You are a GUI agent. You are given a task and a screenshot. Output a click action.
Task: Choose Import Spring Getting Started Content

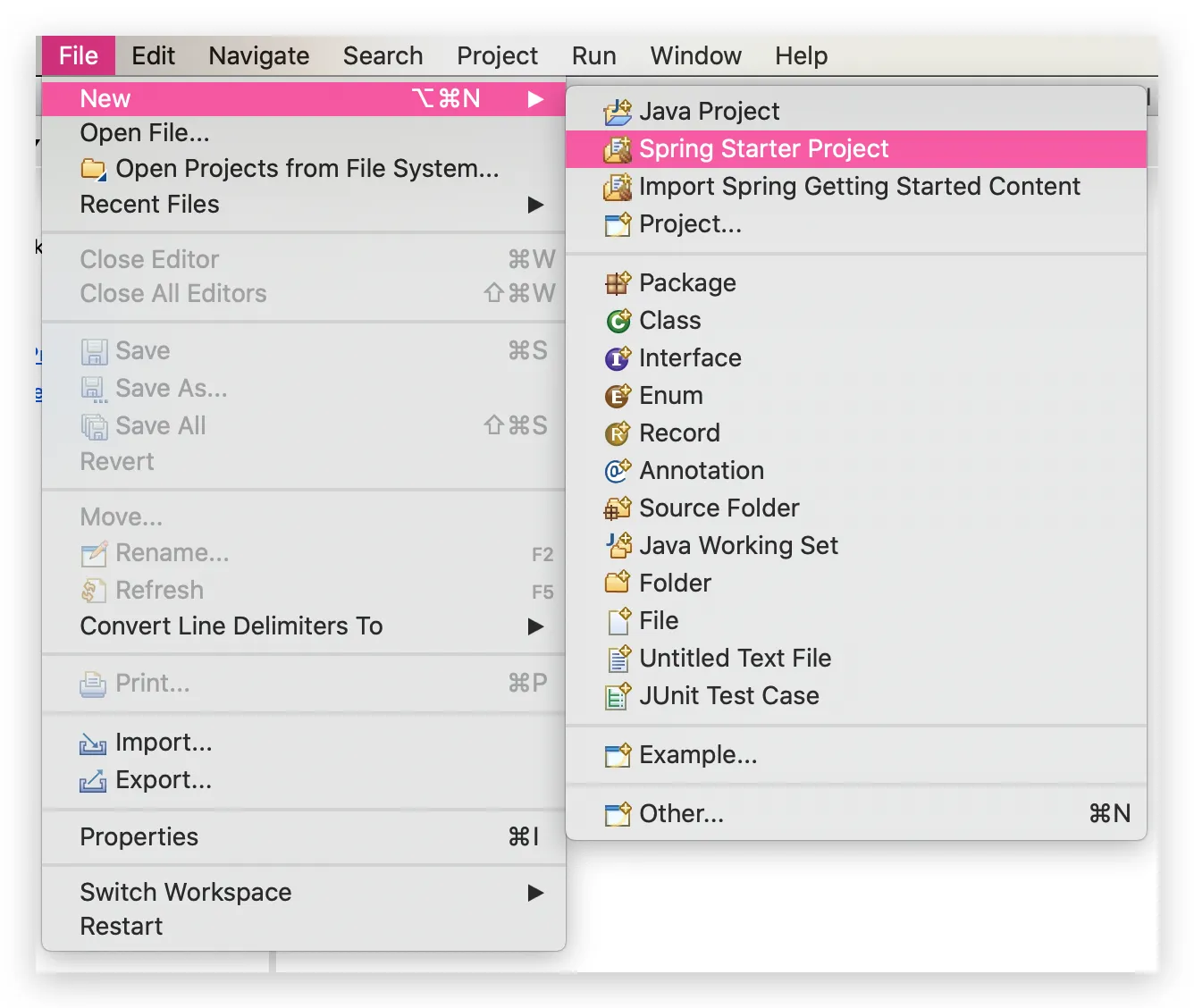(856, 187)
